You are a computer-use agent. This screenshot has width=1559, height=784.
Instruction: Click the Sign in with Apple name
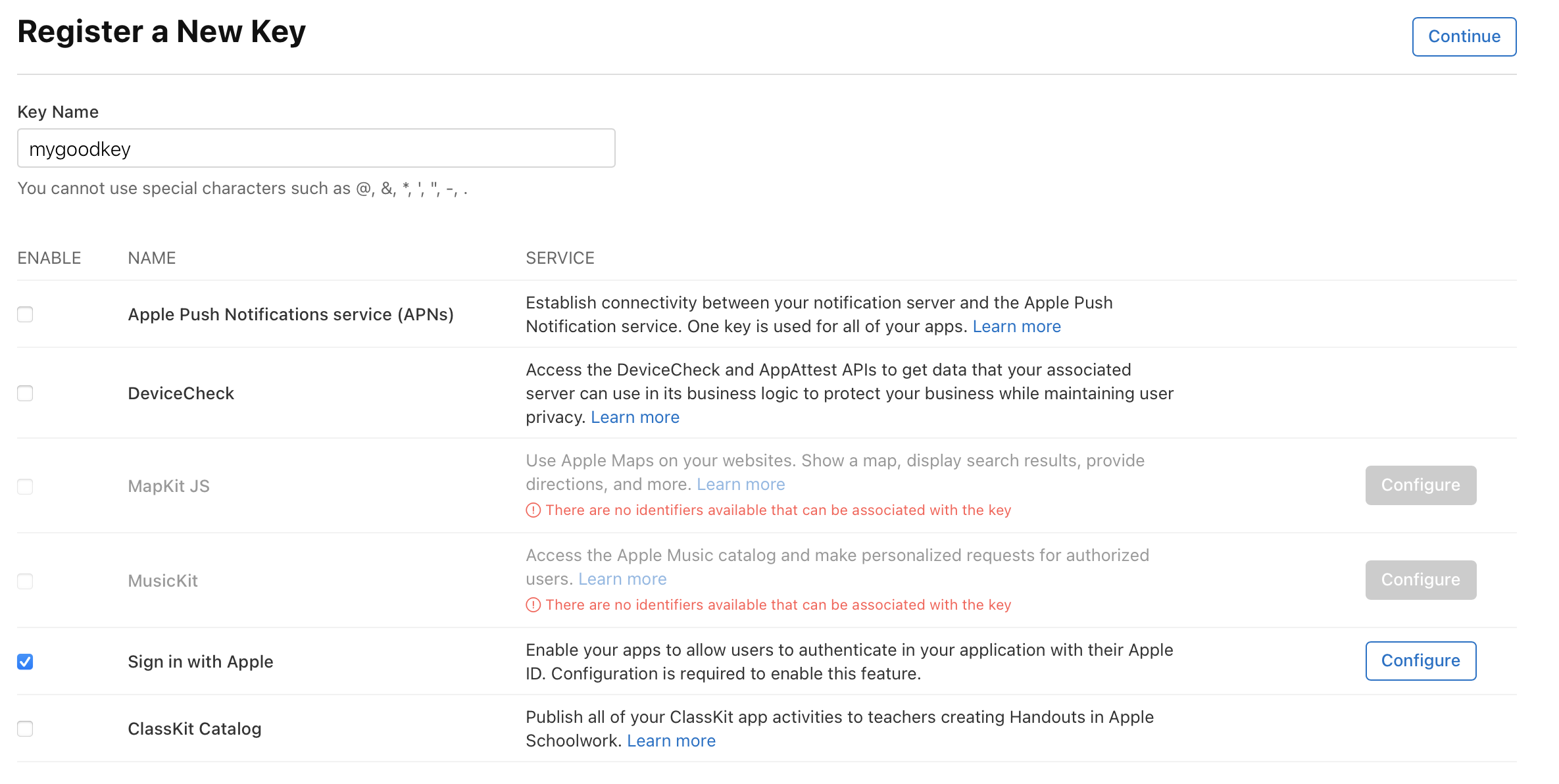click(x=201, y=662)
